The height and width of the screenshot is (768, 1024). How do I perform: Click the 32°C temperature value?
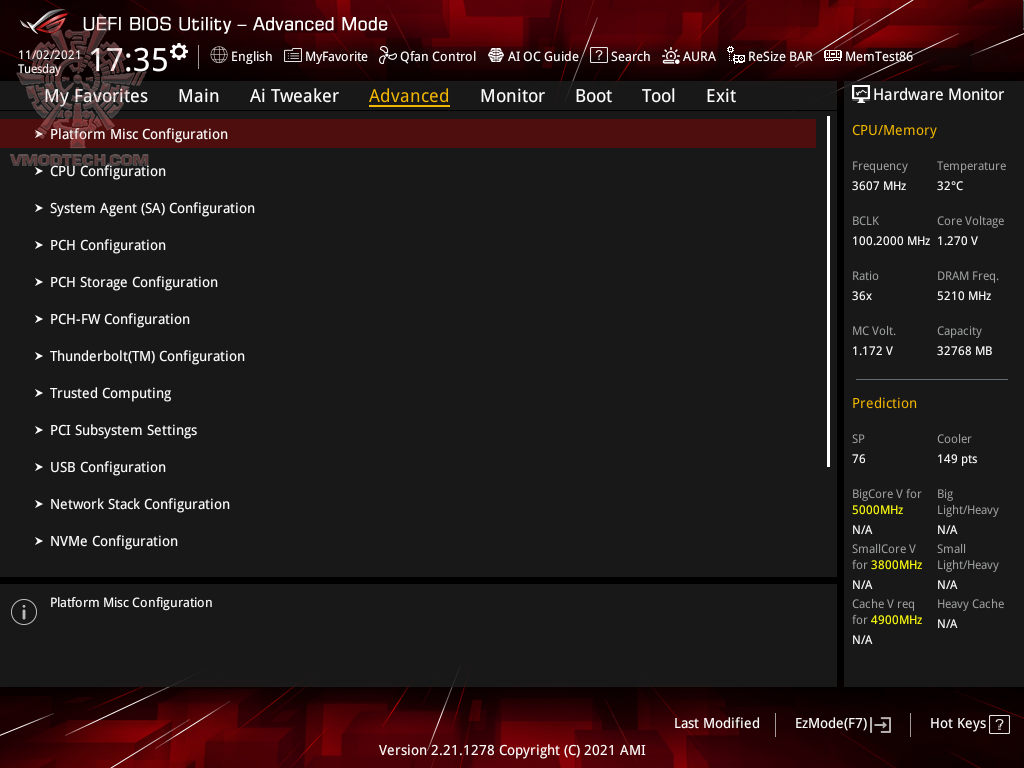(950, 186)
